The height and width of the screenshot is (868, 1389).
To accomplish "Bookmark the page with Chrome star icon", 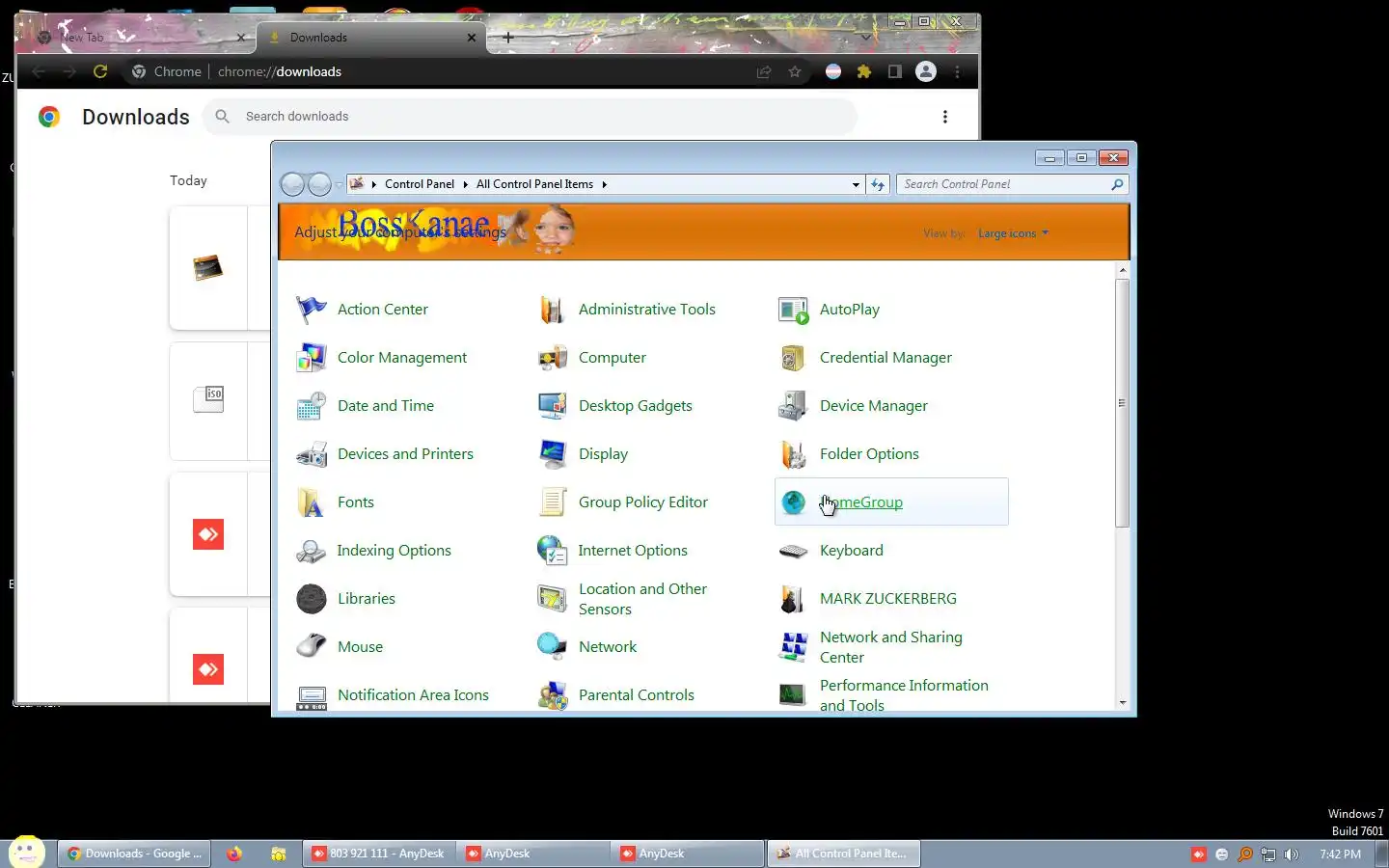I will tap(795, 71).
